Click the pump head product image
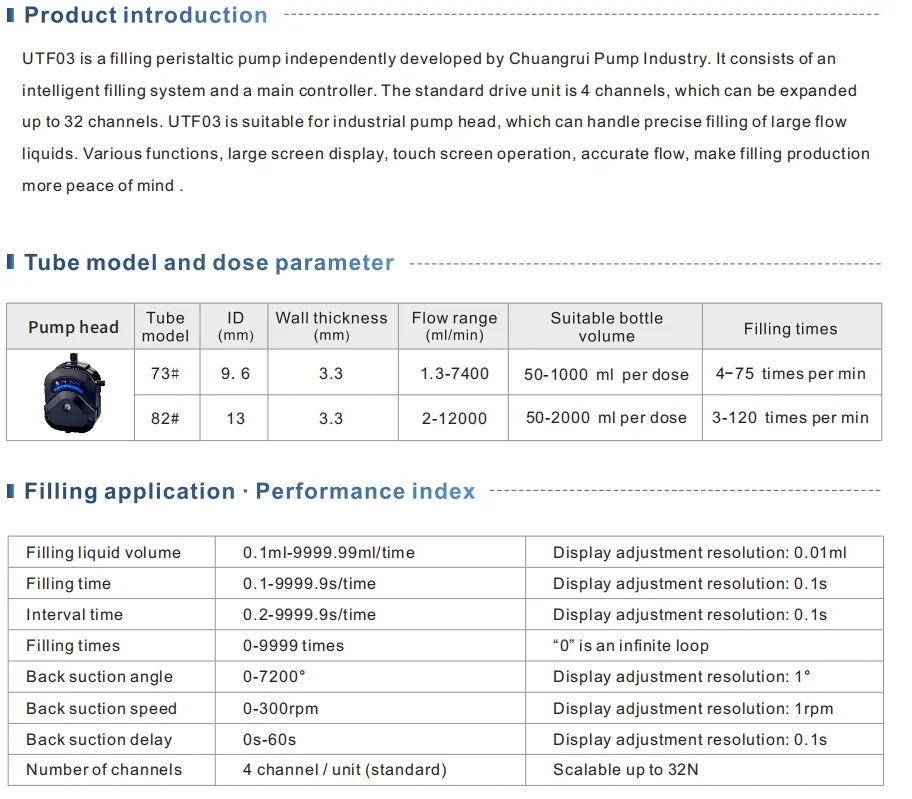 (72, 394)
